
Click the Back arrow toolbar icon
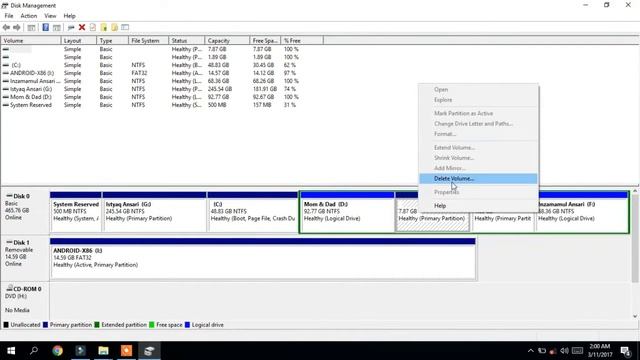click(6, 27)
